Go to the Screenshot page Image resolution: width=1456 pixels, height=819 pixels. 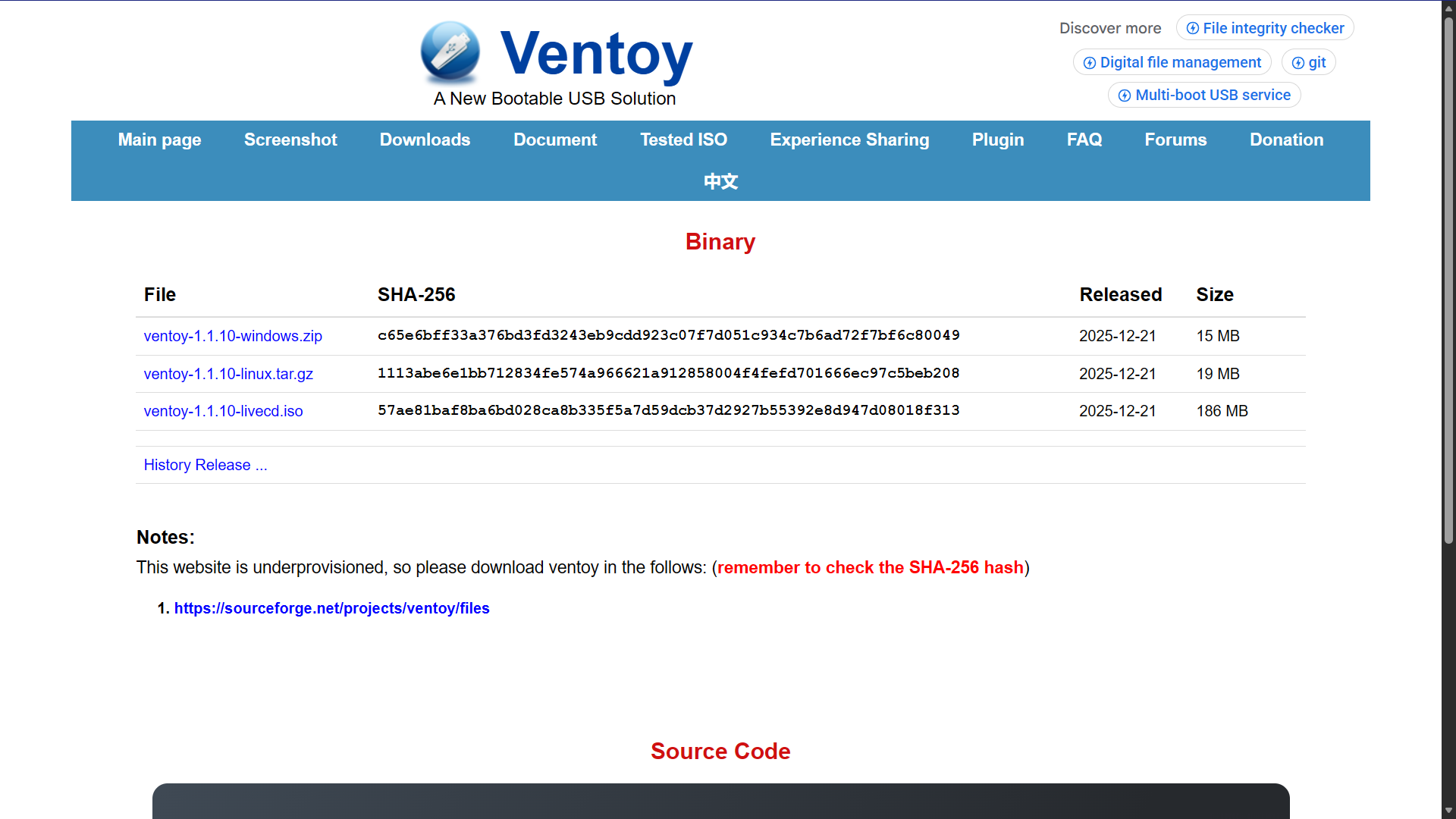tap(290, 140)
